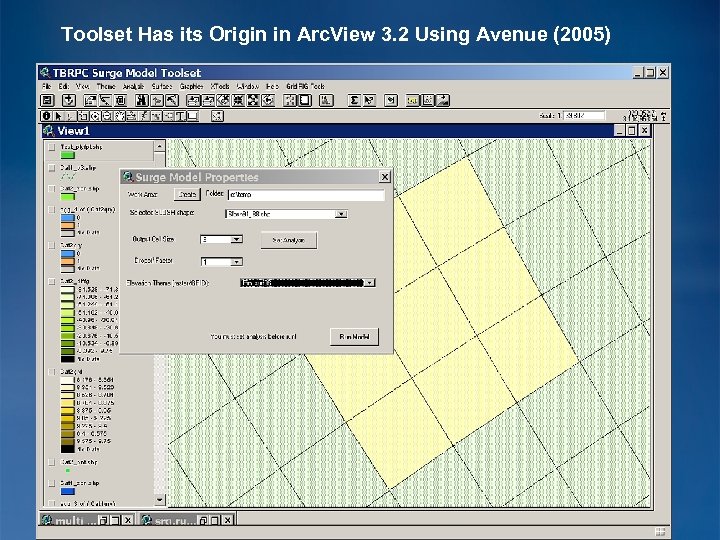Select the Identify tool
720x540 pixels.
click(46, 116)
